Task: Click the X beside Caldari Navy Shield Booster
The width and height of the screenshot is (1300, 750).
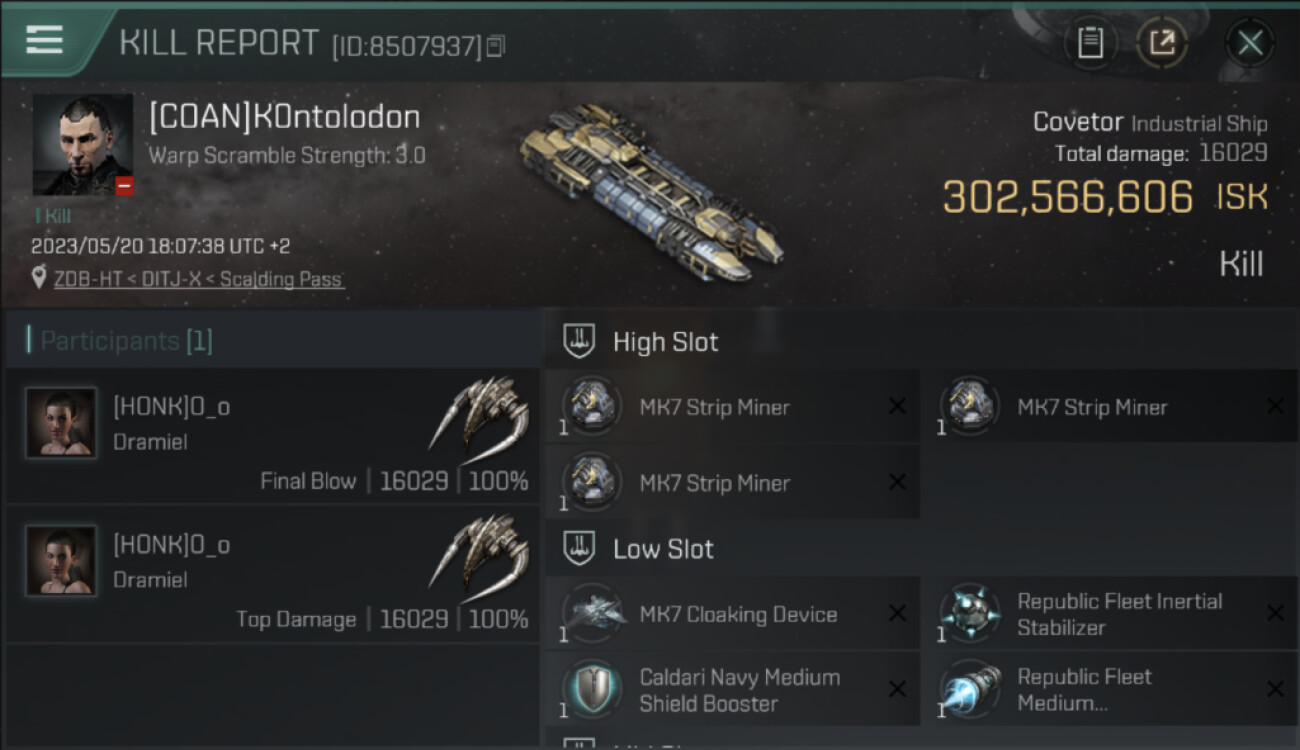Action: click(x=897, y=690)
